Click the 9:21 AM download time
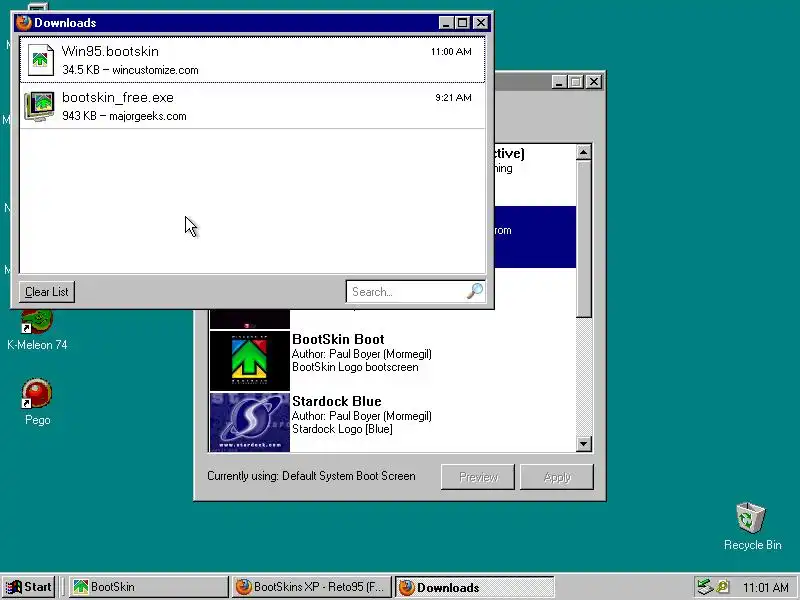The height and width of the screenshot is (600, 800). pos(453,97)
